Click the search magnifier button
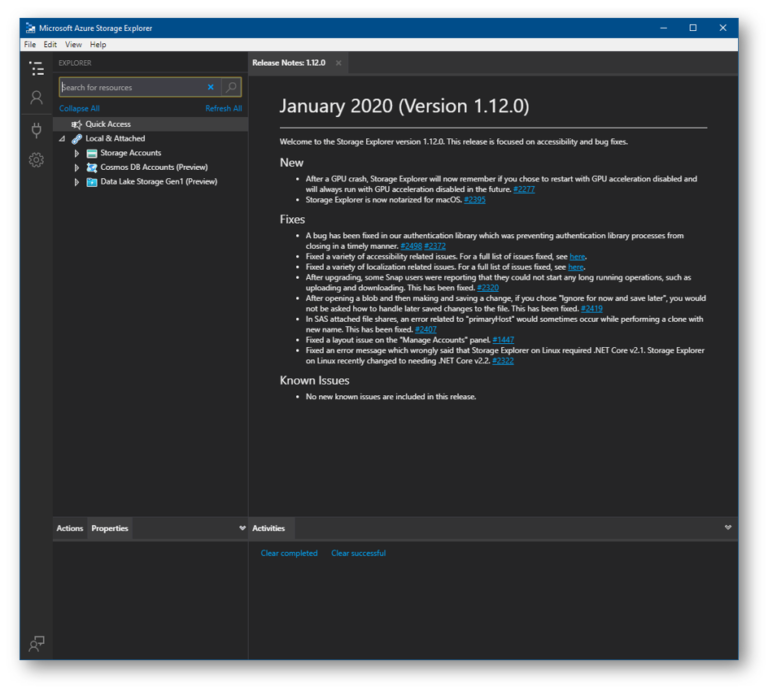The height and width of the screenshot is (687, 768). click(x=231, y=87)
